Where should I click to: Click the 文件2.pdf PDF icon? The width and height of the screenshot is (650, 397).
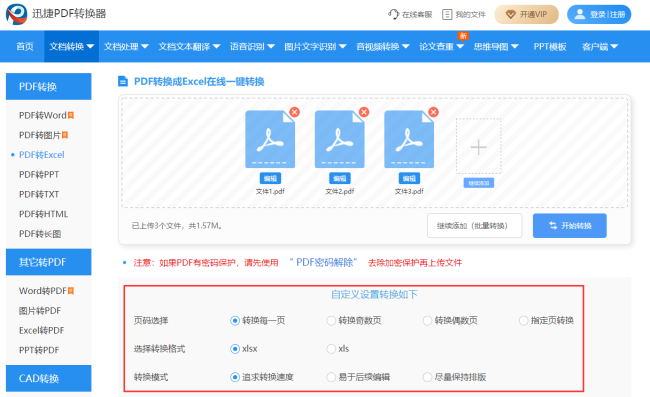[340, 139]
